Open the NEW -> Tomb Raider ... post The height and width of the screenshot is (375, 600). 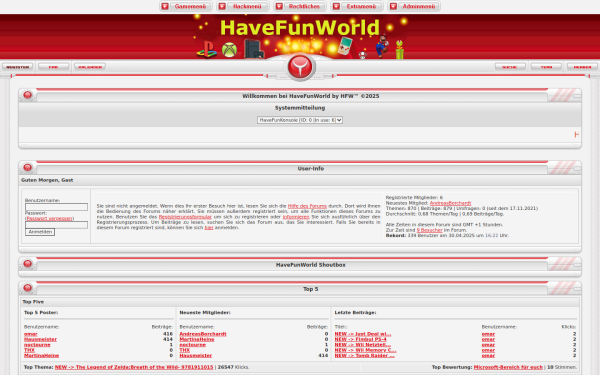click(x=364, y=355)
